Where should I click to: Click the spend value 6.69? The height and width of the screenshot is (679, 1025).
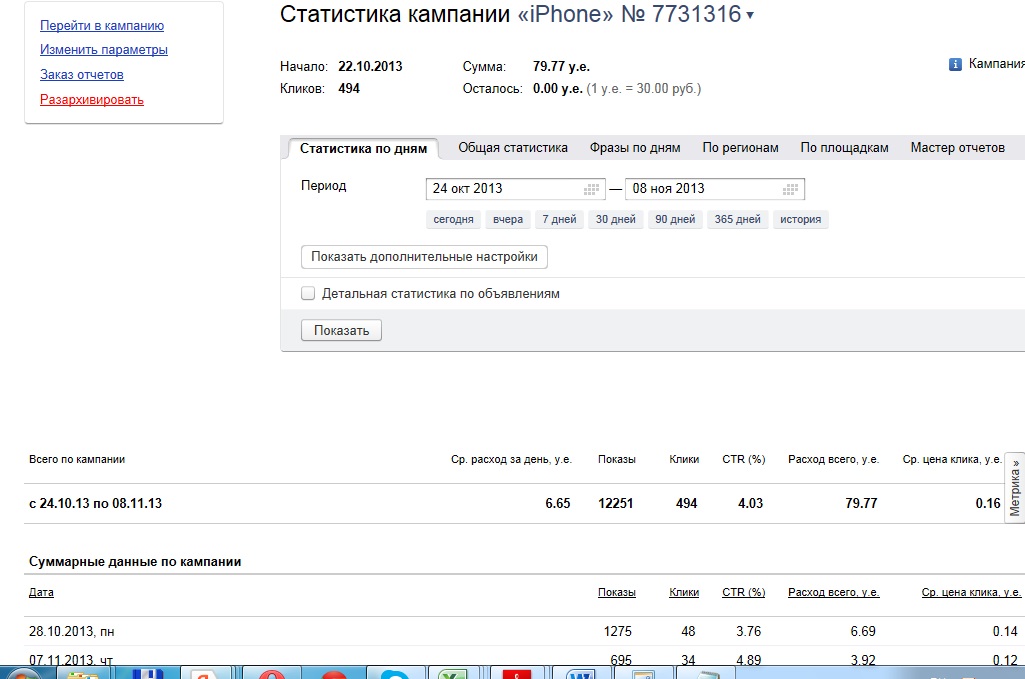pyautogui.click(x=863, y=631)
